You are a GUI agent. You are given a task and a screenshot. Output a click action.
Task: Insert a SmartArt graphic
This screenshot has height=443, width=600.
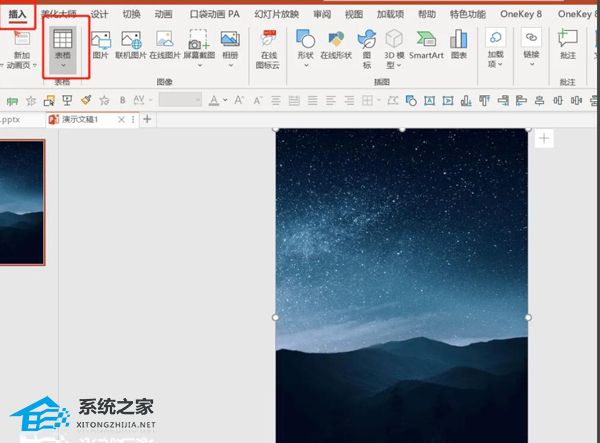point(426,46)
